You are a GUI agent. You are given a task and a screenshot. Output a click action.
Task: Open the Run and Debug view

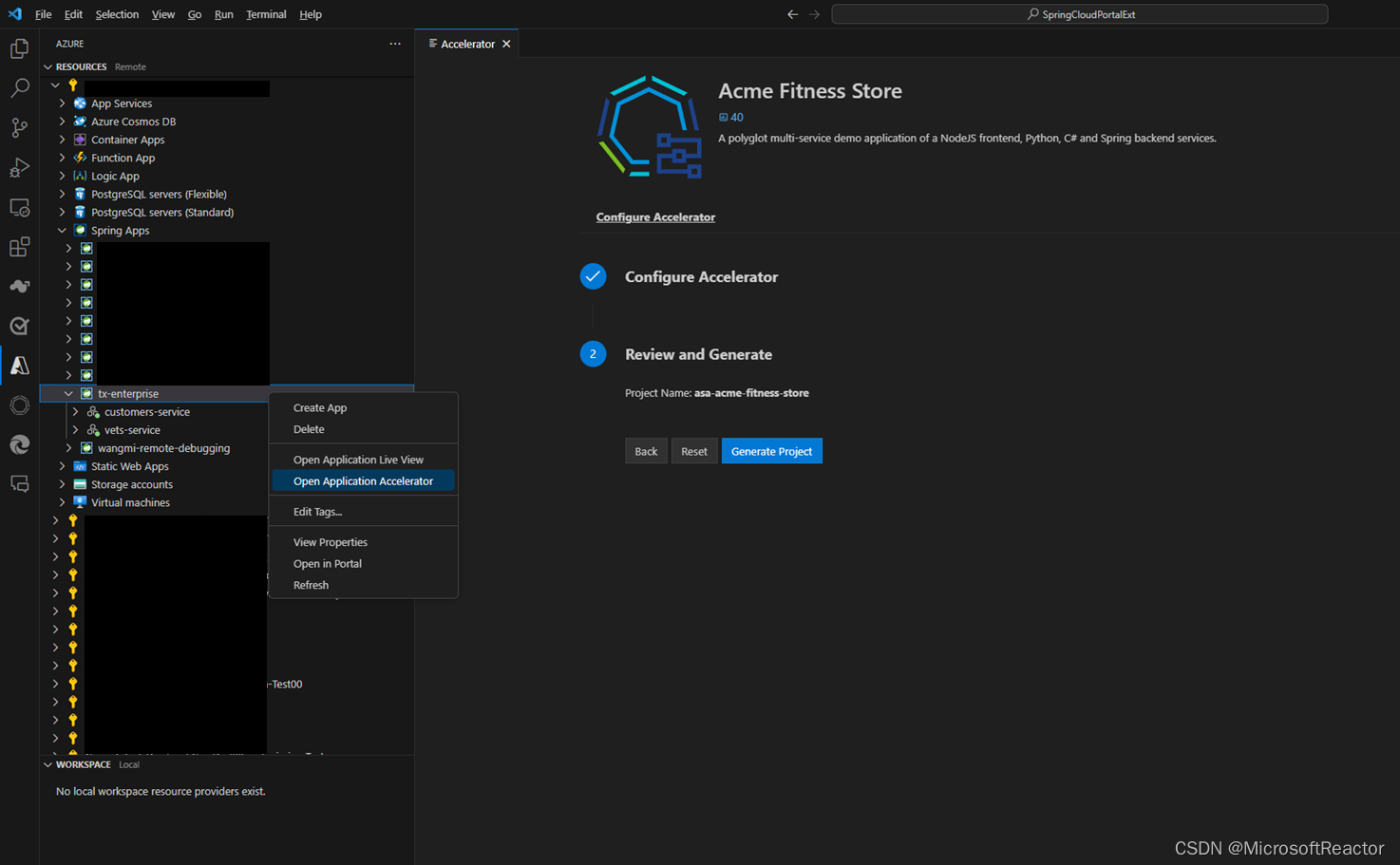(x=19, y=168)
